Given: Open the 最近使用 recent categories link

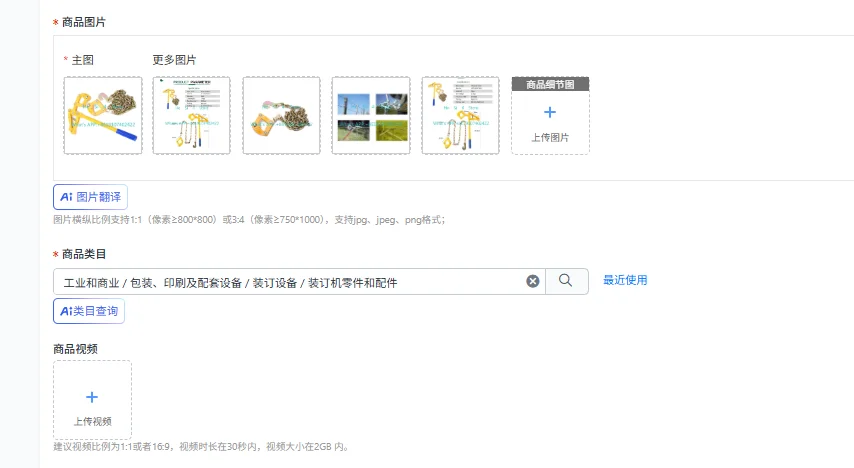Looking at the screenshot, I should point(625,280).
